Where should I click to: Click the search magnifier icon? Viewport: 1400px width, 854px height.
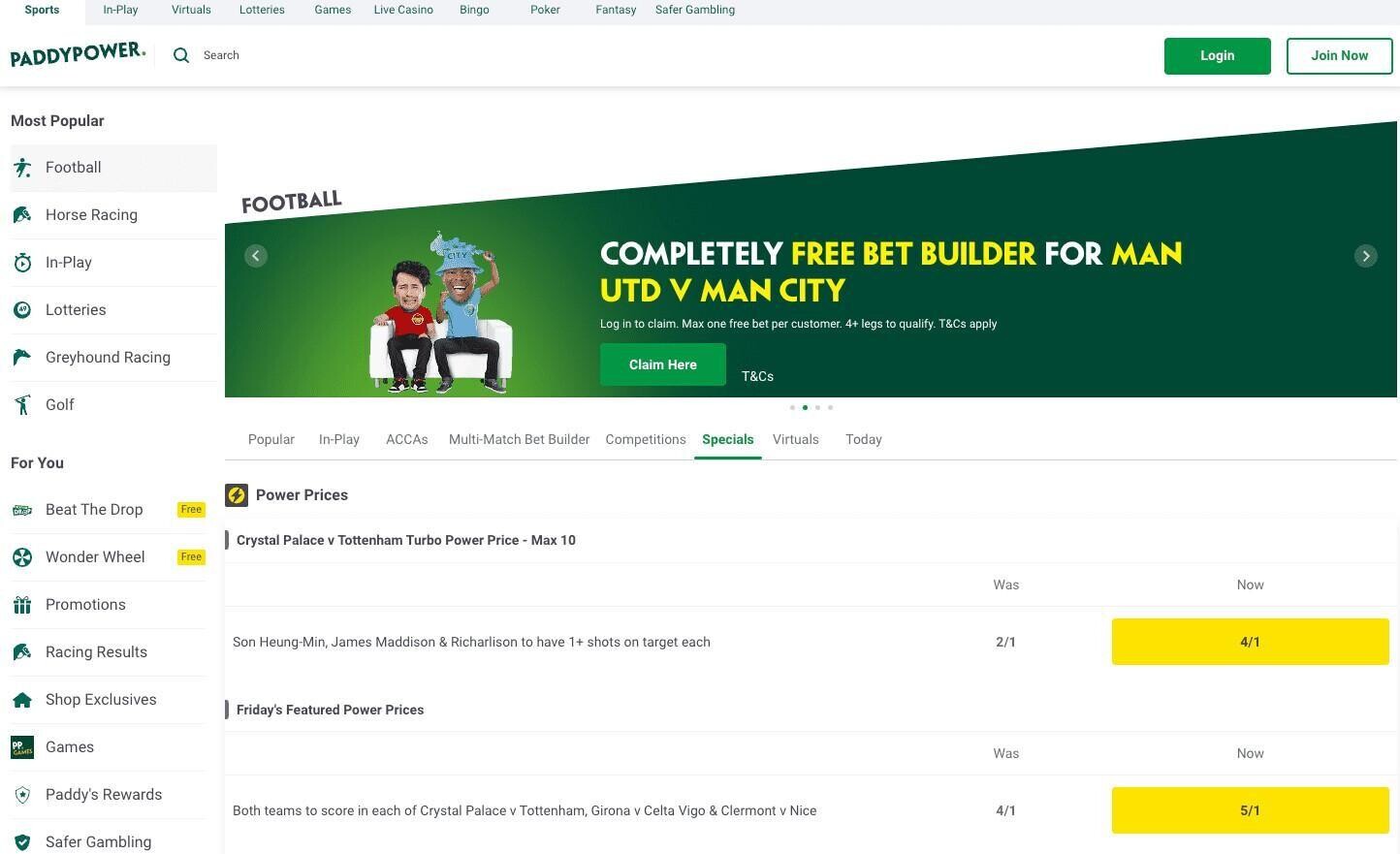tap(181, 55)
